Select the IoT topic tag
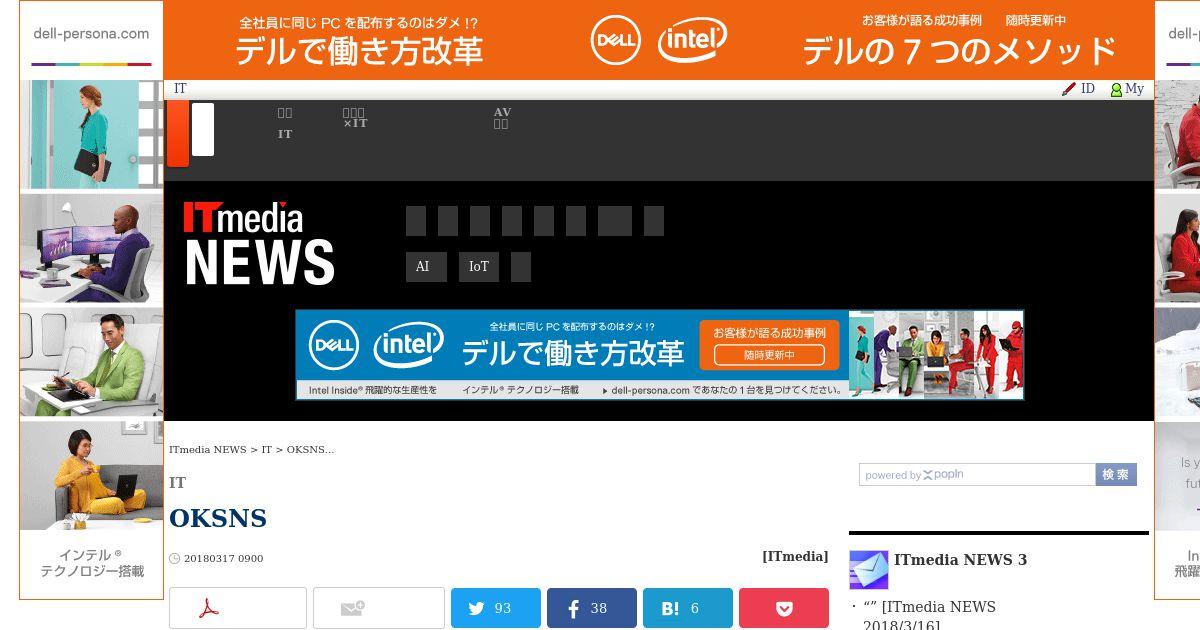The image size is (1200, 630). [x=479, y=267]
